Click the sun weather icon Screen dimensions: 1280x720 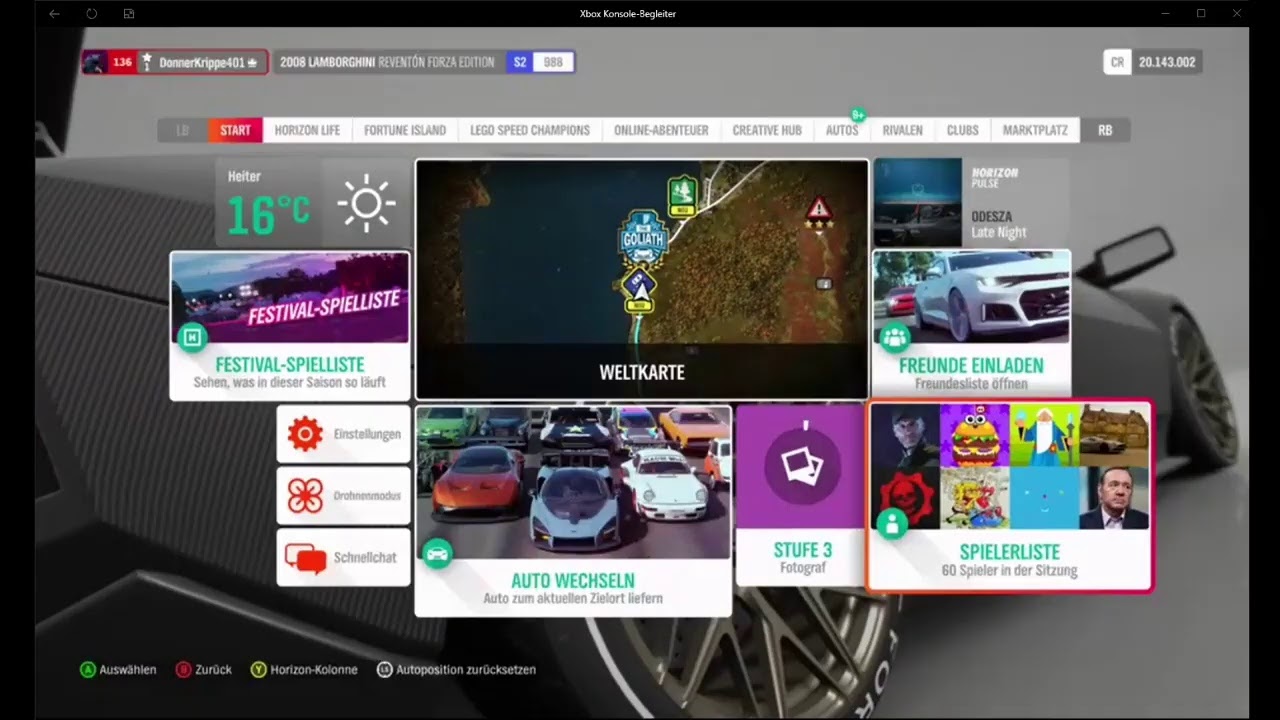[366, 204]
